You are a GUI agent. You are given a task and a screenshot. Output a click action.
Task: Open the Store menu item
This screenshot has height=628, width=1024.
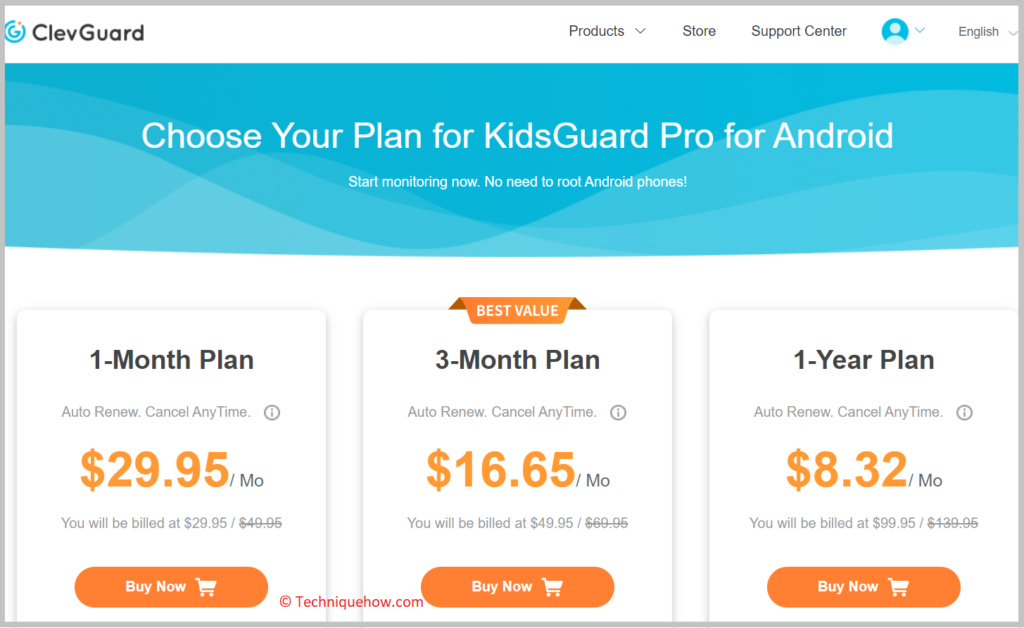tap(699, 31)
